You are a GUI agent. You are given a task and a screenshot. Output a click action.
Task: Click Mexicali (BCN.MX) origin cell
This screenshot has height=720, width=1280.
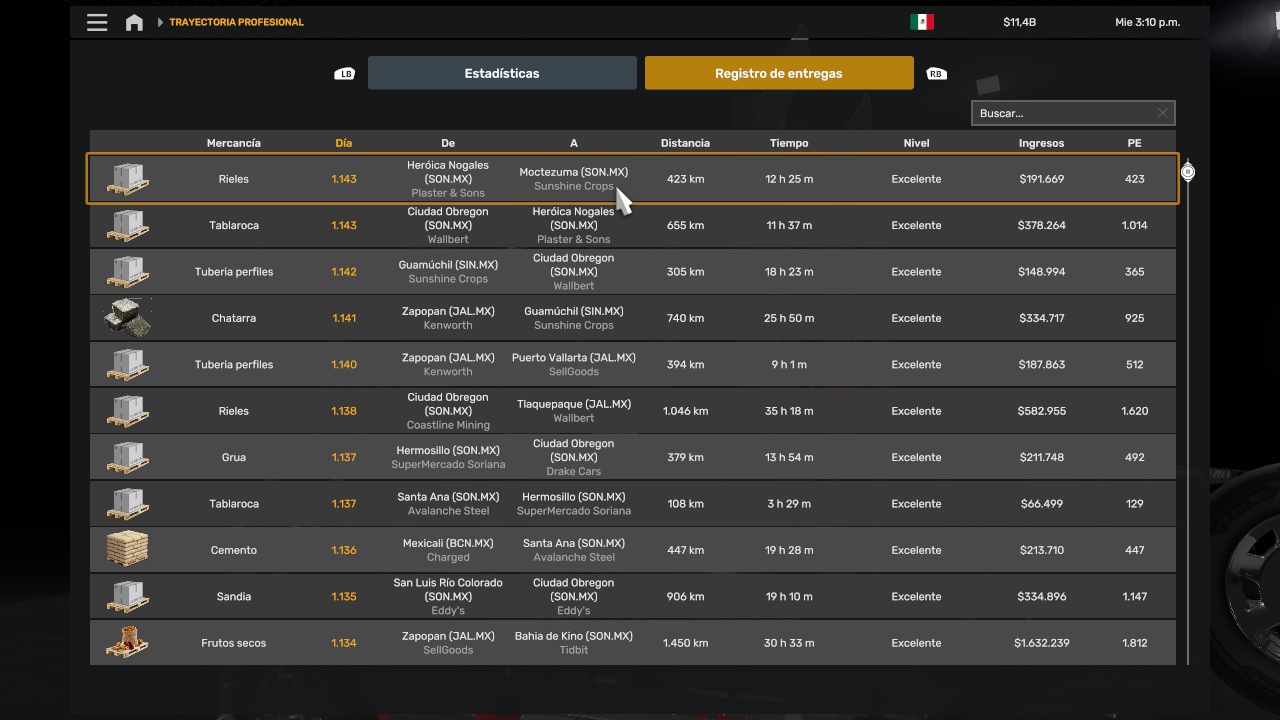pos(448,550)
